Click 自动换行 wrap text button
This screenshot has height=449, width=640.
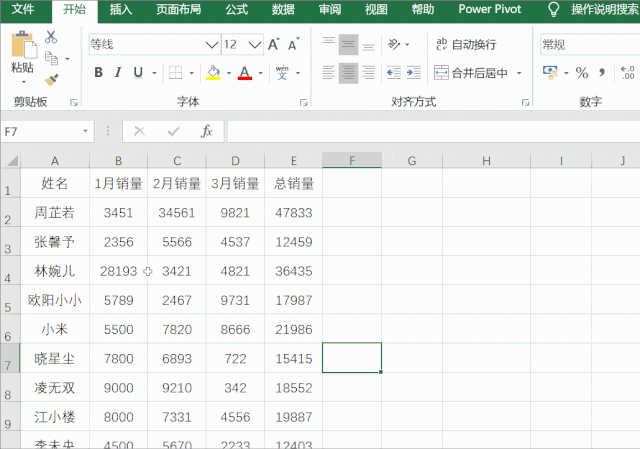466,44
